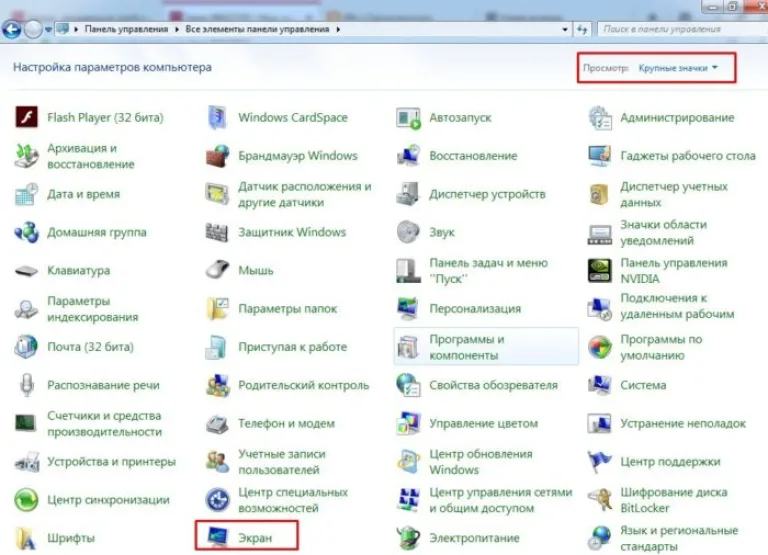Focus the Поиск в панели управления field
Viewport: 768px width, 555px height.
click(x=683, y=29)
